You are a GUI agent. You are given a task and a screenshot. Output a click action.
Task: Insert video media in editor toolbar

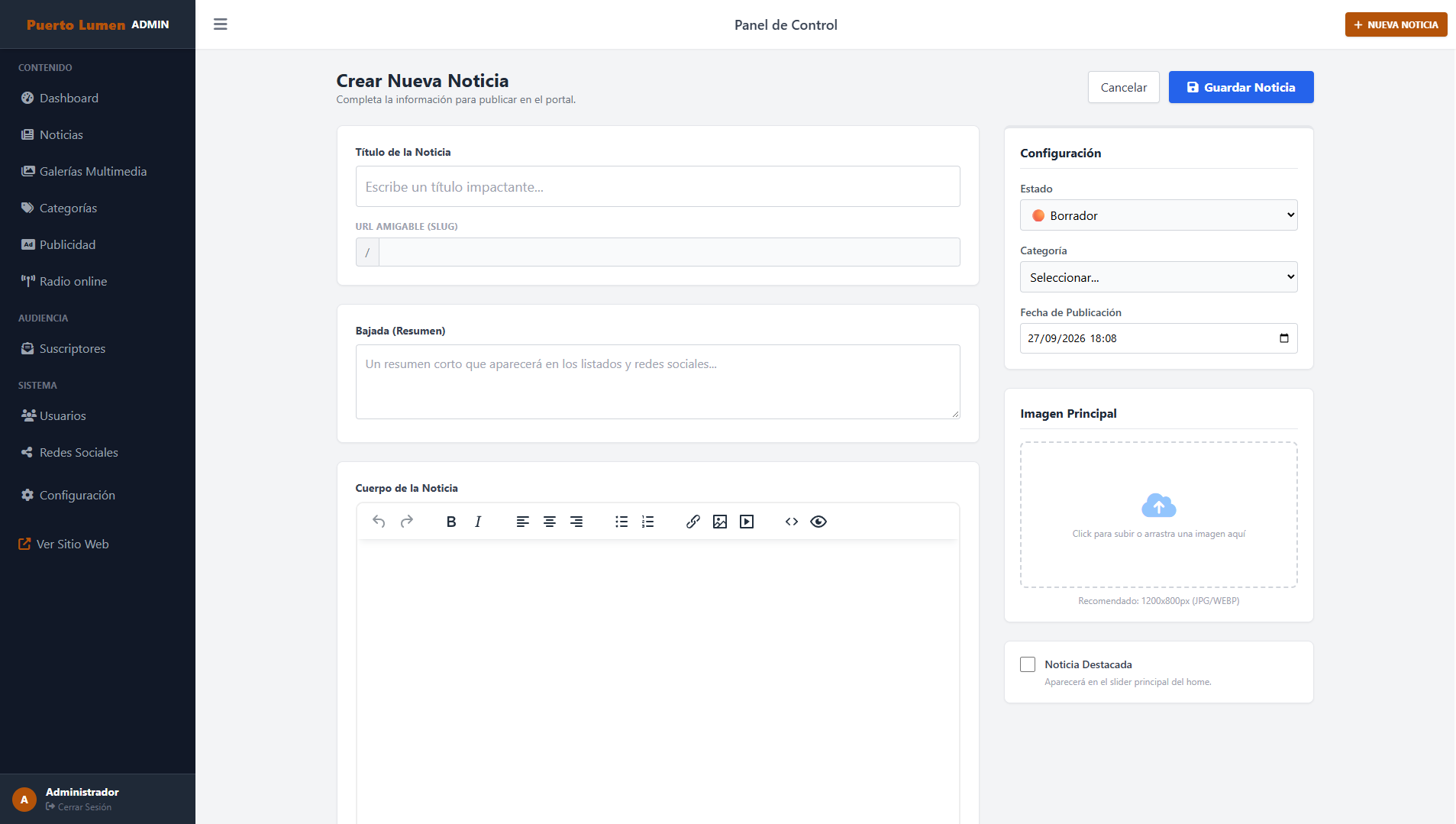coord(747,522)
